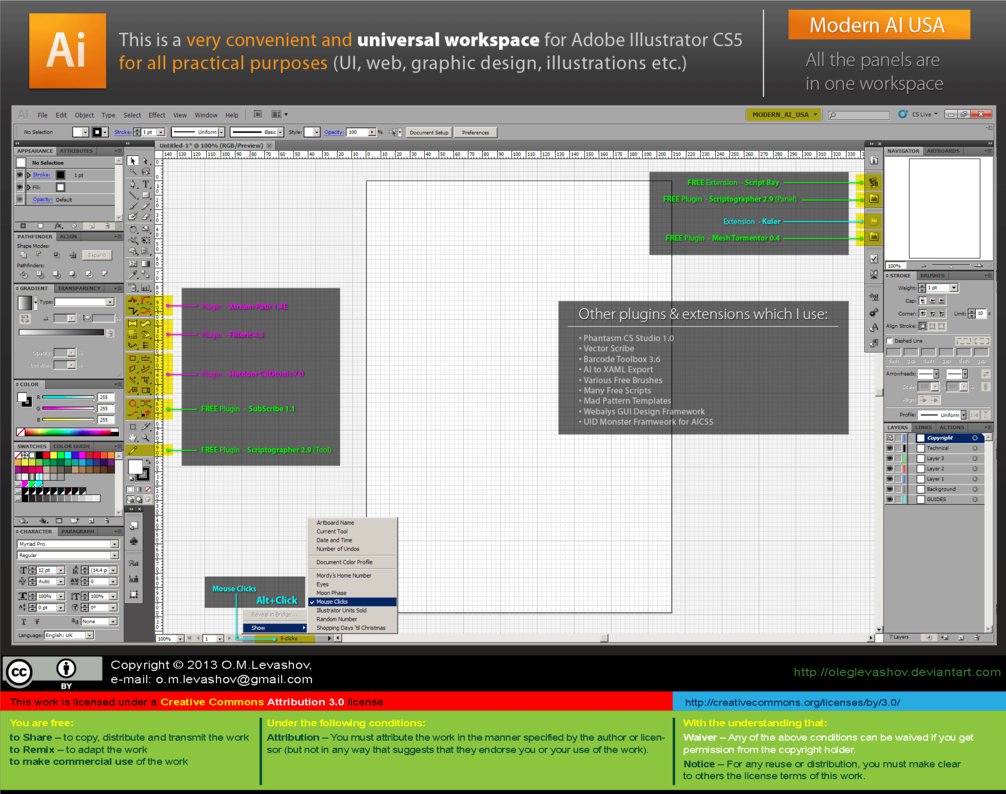1006x794 pixels.
Task: Select the Scriptographer pencil tool
Action: [133, 450]
